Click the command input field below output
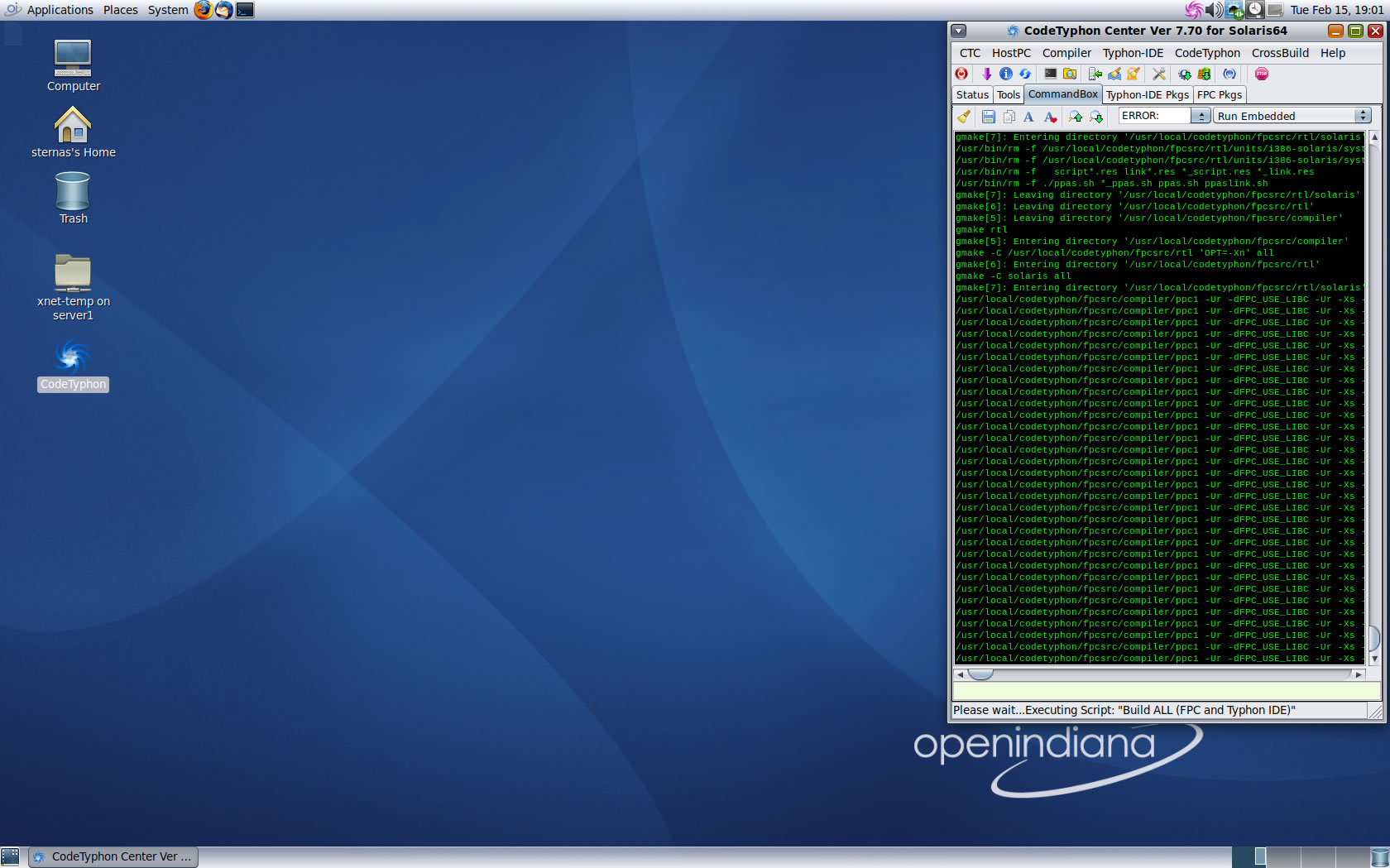This screenshot has width=1390, height=868. point(1167,691)
